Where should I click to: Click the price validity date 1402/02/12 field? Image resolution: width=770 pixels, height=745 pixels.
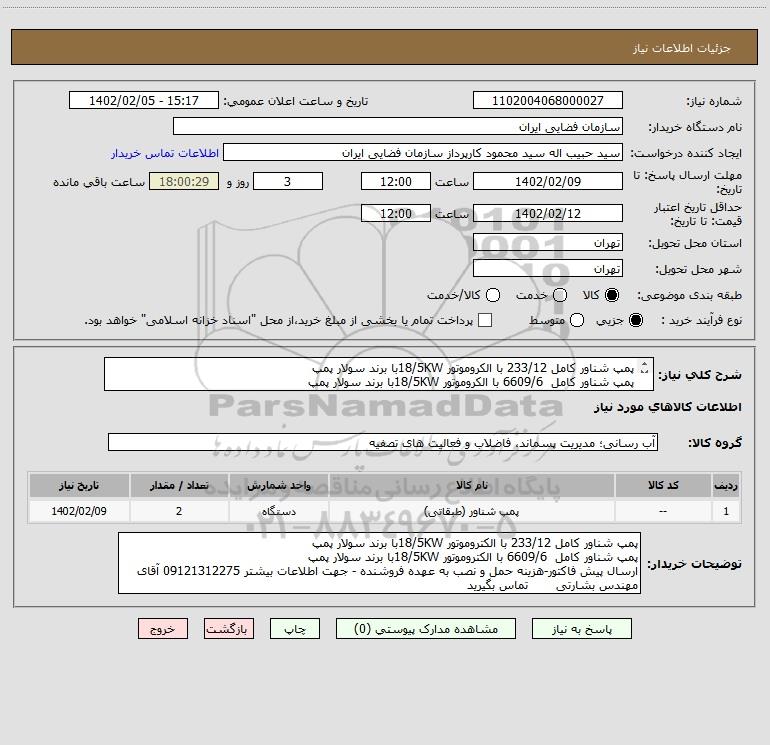(548, 213)
